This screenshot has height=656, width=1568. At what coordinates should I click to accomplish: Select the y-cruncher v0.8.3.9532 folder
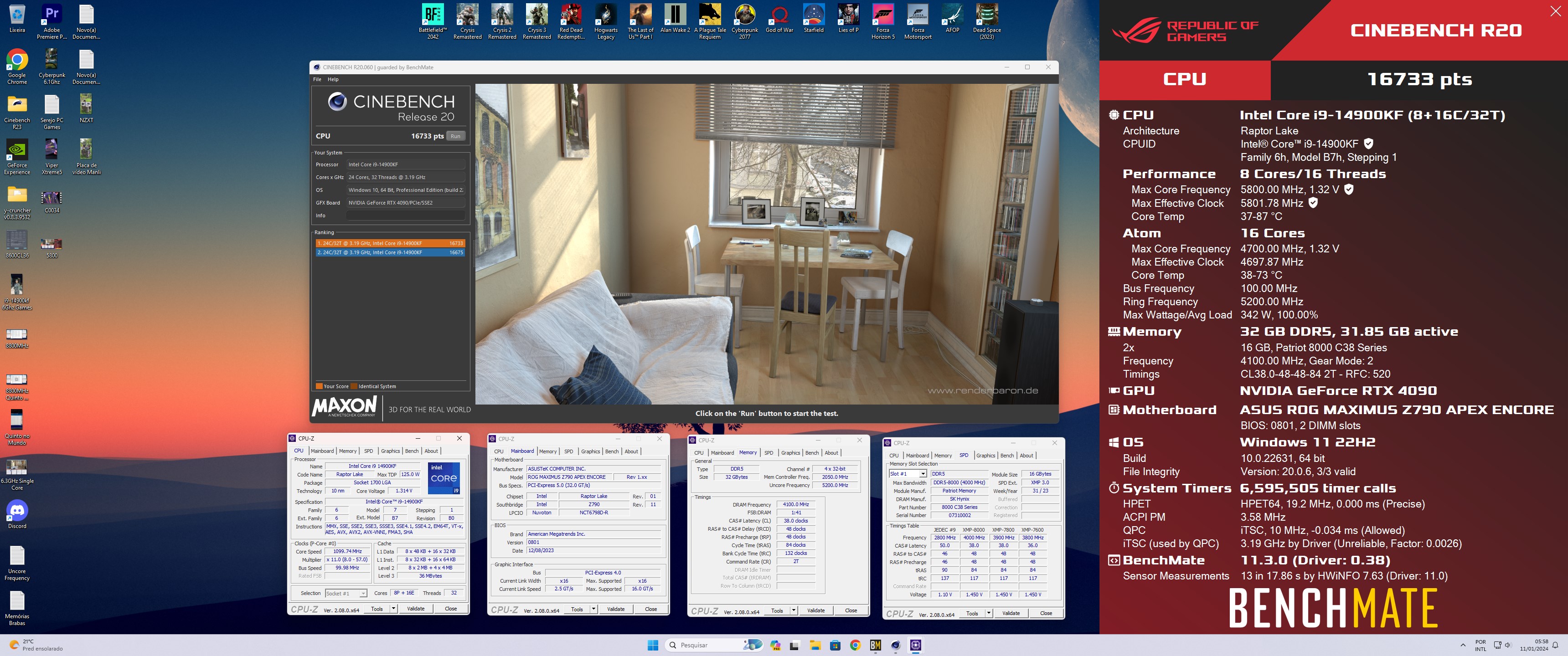17,202
